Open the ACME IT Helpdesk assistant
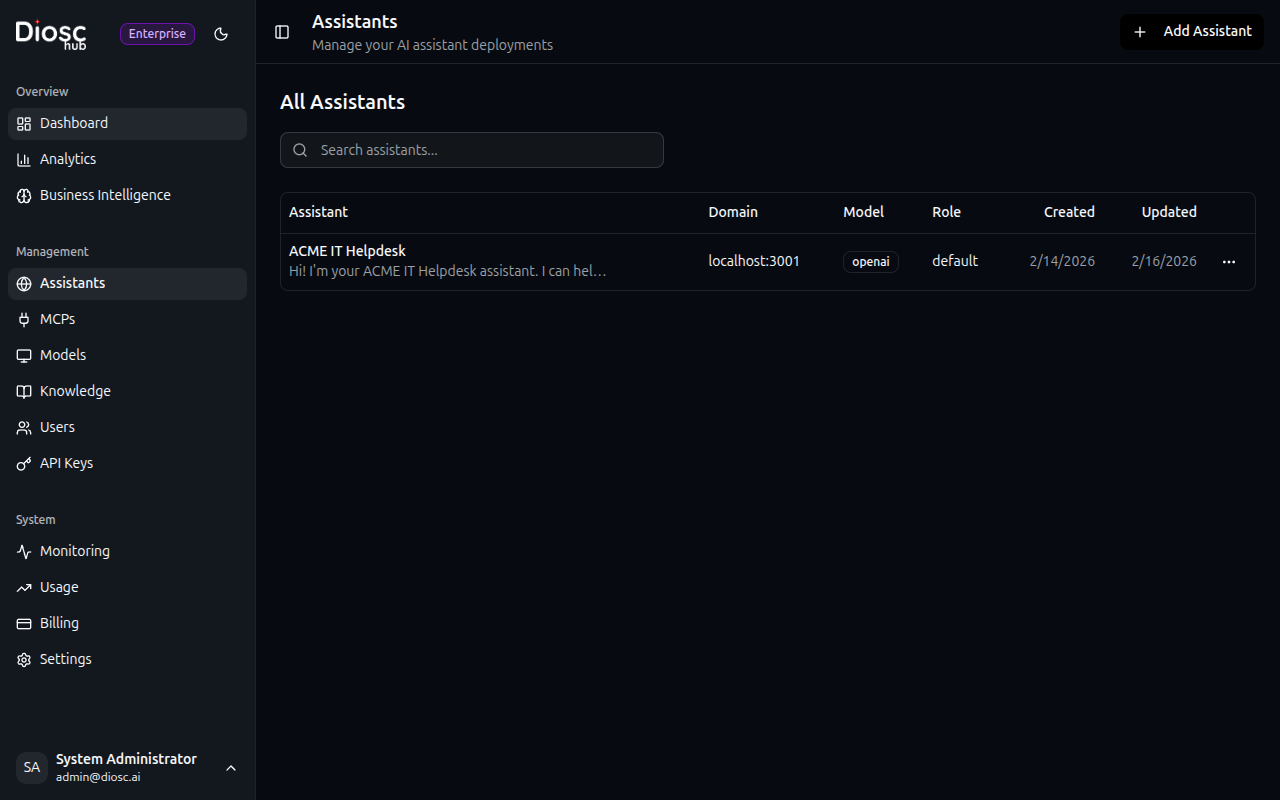Image resolution: width=1280 pixels, height=800 pixels. pyautogui.click(x=347, y=250)
